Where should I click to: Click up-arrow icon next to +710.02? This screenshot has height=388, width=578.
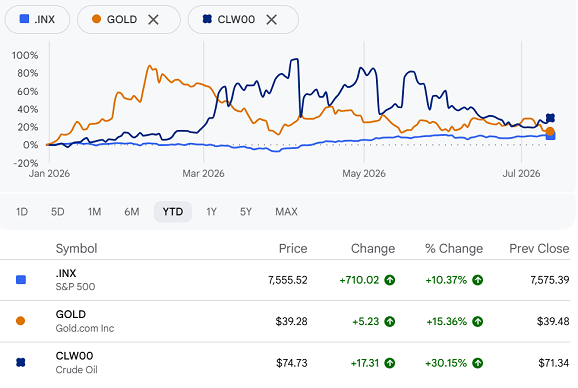390,280
